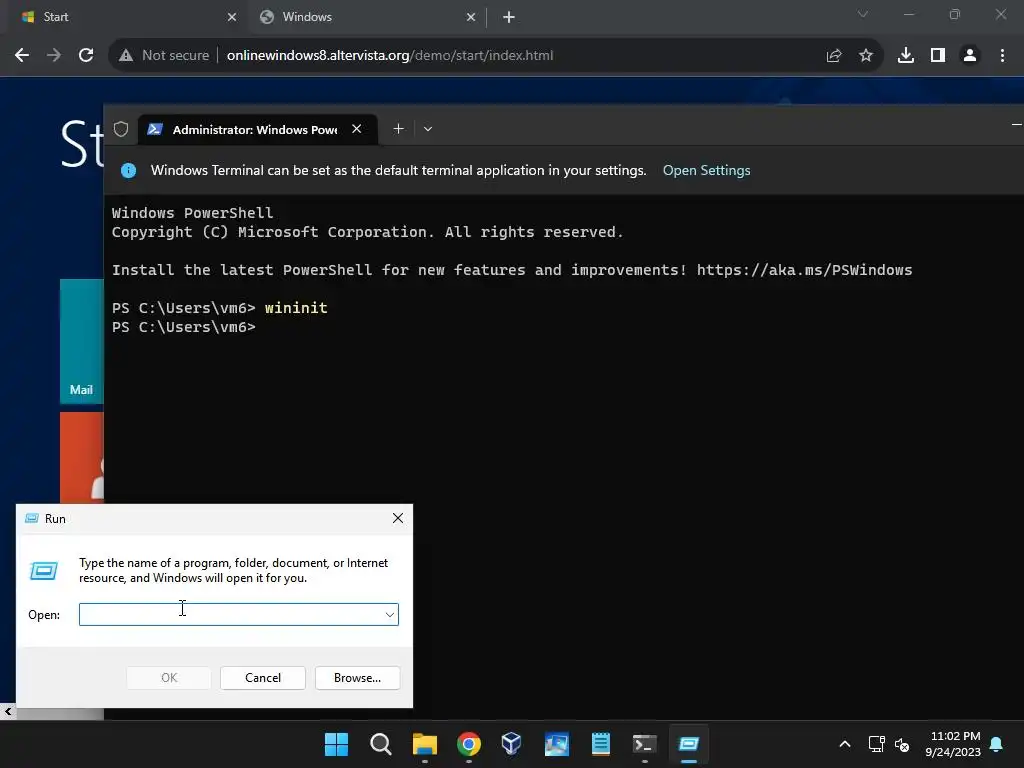
Task: Click the Chrome forward arrow
Action: [54, 56]
